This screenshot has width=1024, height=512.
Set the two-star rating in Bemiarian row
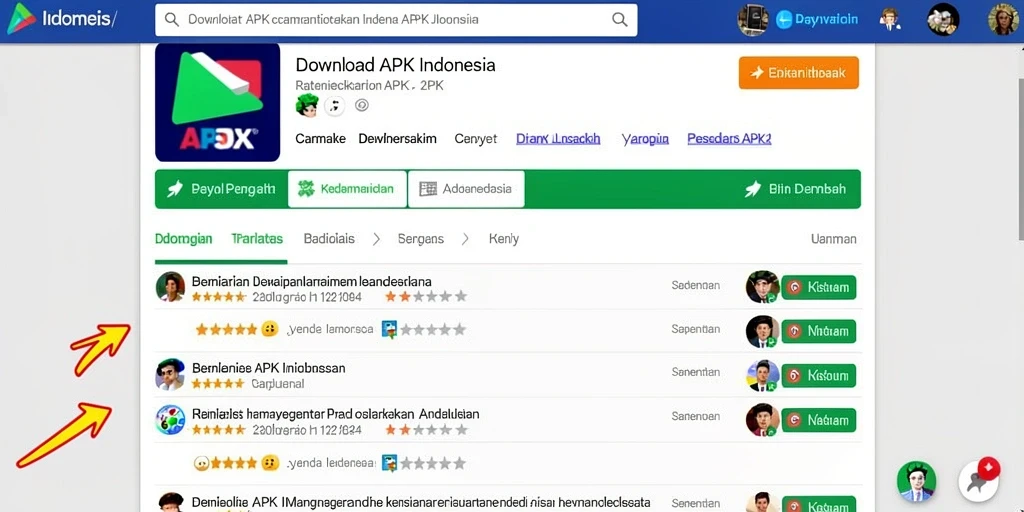426,297
